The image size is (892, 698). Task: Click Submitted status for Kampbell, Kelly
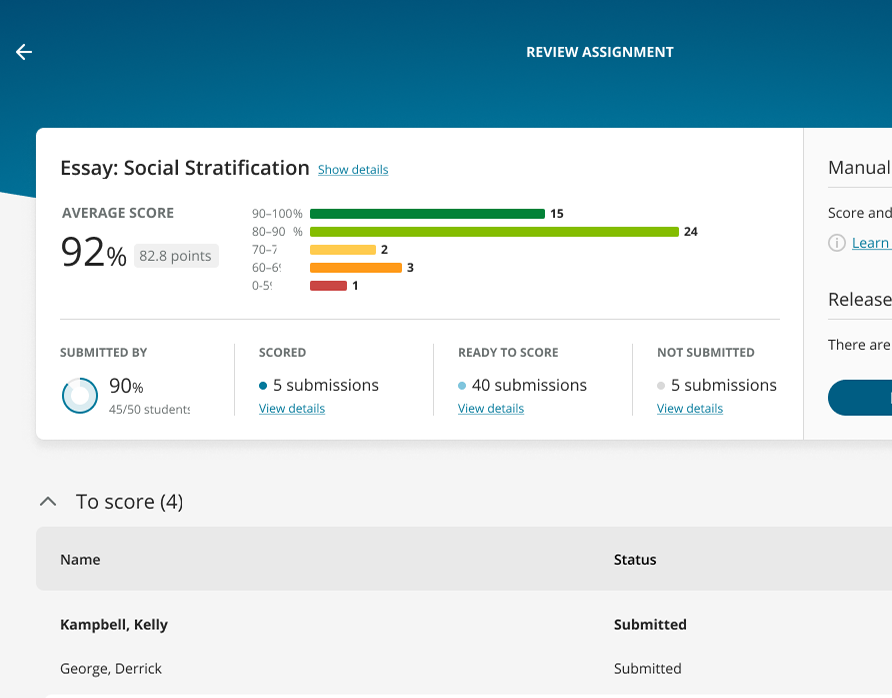(650, 625)
